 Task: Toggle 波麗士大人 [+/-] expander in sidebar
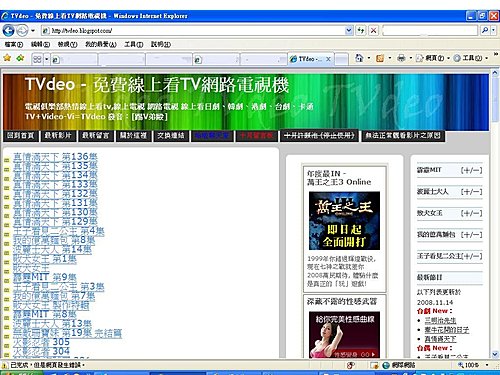[471, 192]
